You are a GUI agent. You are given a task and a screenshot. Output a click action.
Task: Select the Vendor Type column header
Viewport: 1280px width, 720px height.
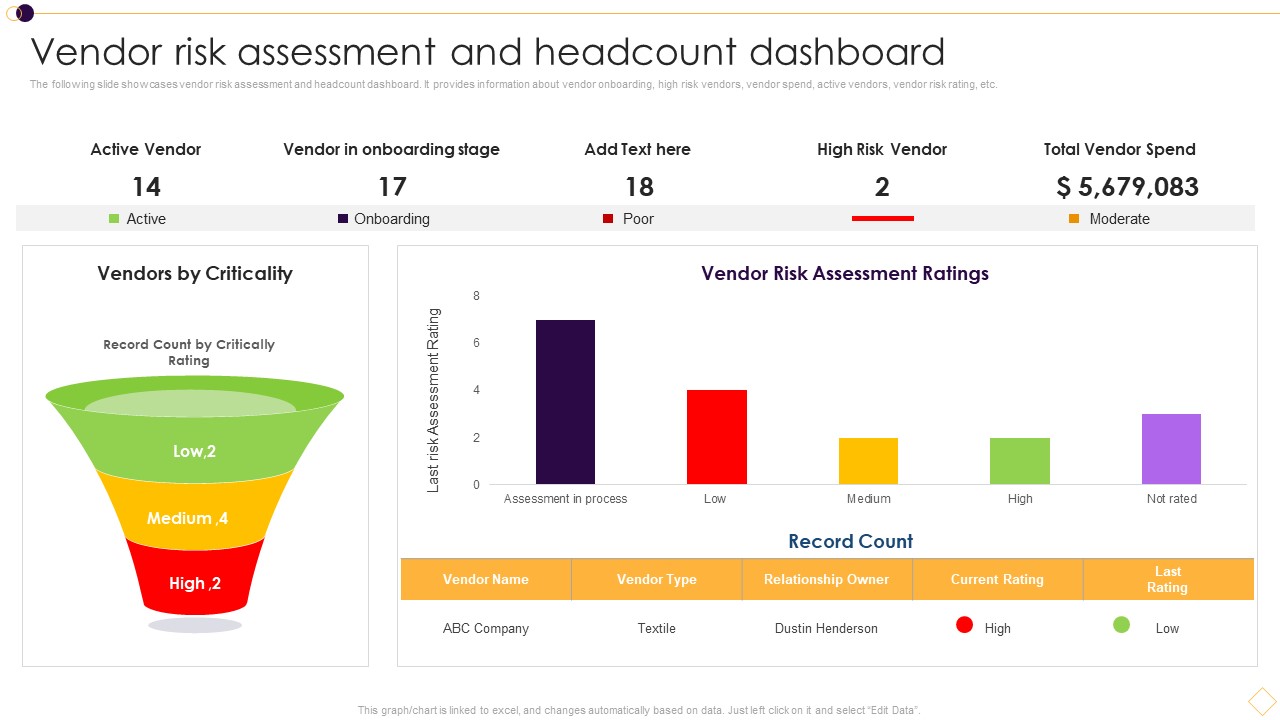(657, 579)
